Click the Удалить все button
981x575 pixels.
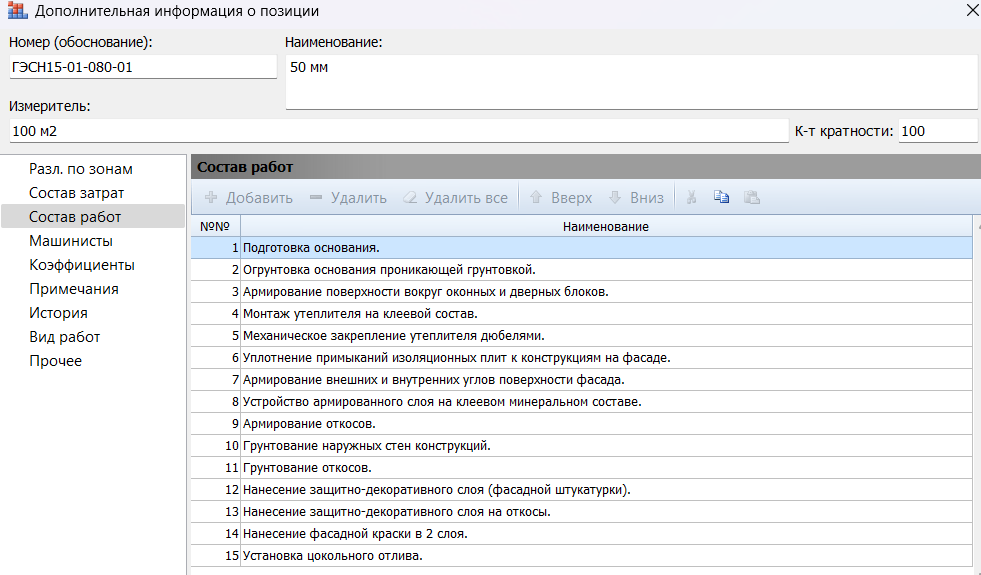point(455,198)
